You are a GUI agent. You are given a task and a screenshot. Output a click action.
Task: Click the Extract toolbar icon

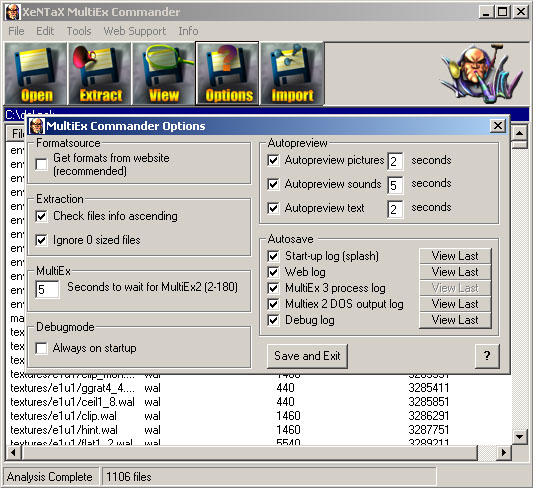coord(100,73)
